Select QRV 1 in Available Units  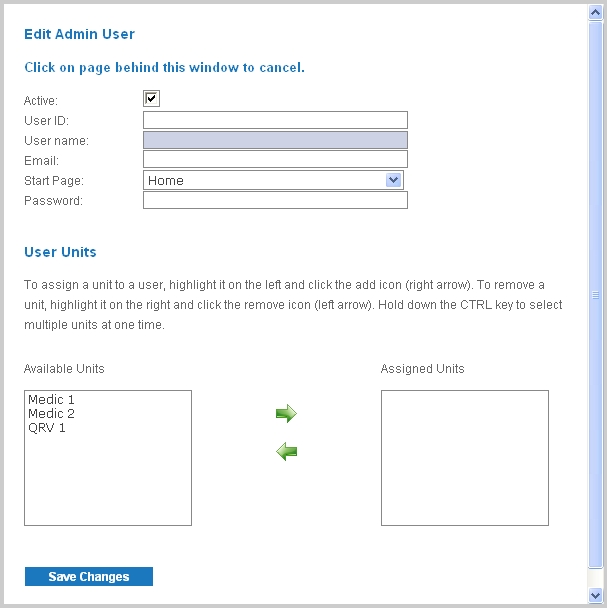(x=47, y=428)
